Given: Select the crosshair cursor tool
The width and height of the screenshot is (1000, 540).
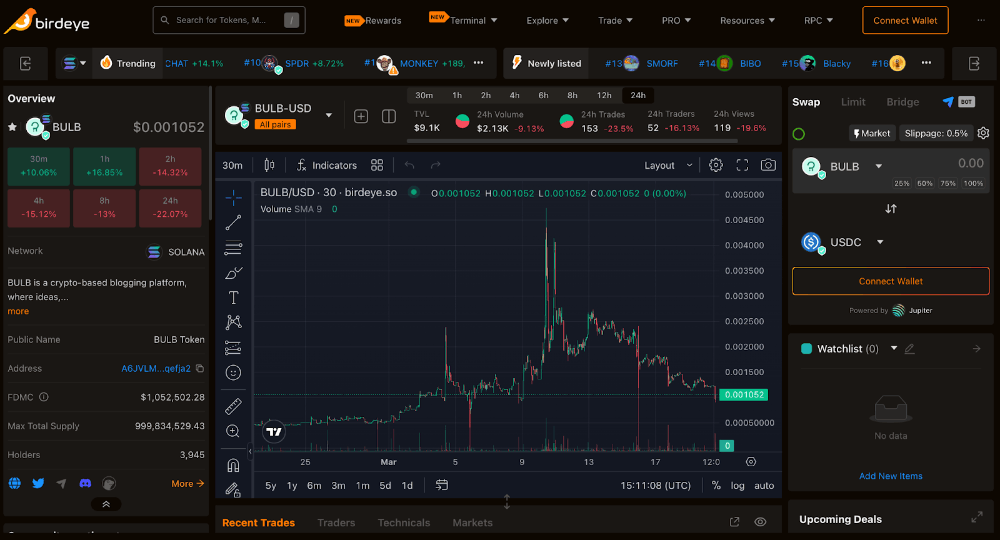Looking at the screenshot, I should click(233, 198).
